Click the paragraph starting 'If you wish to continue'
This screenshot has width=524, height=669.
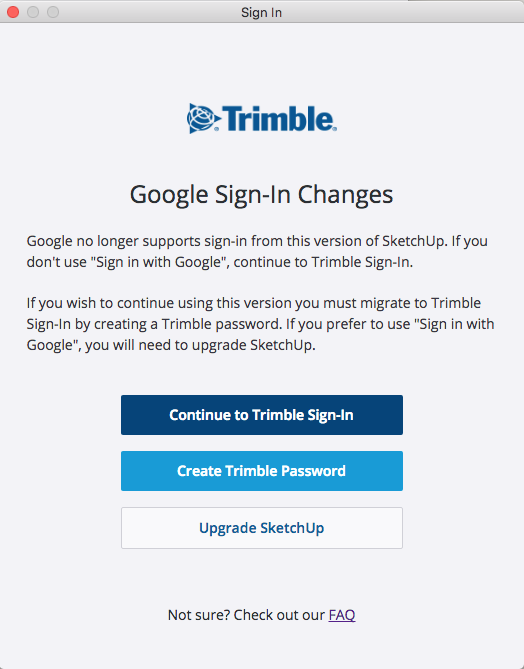coord(260,324)
